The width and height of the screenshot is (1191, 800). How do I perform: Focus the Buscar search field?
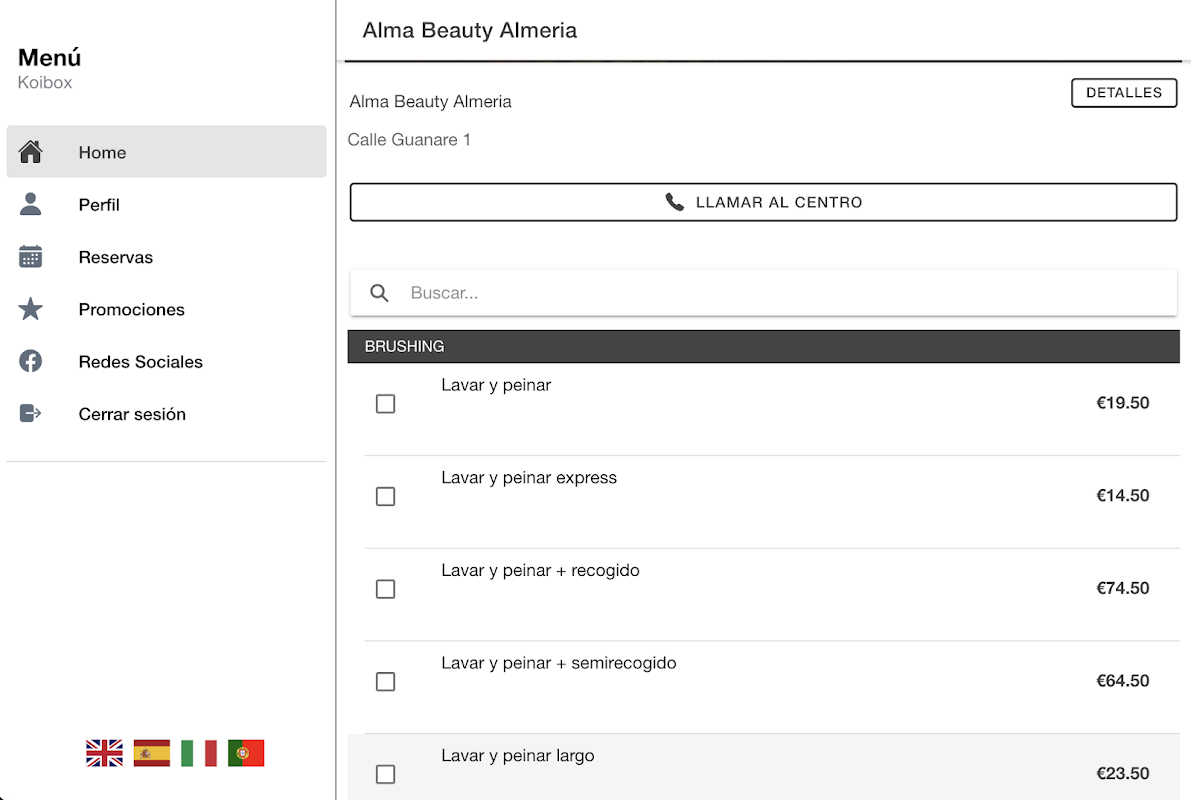(x=763, y=293)
